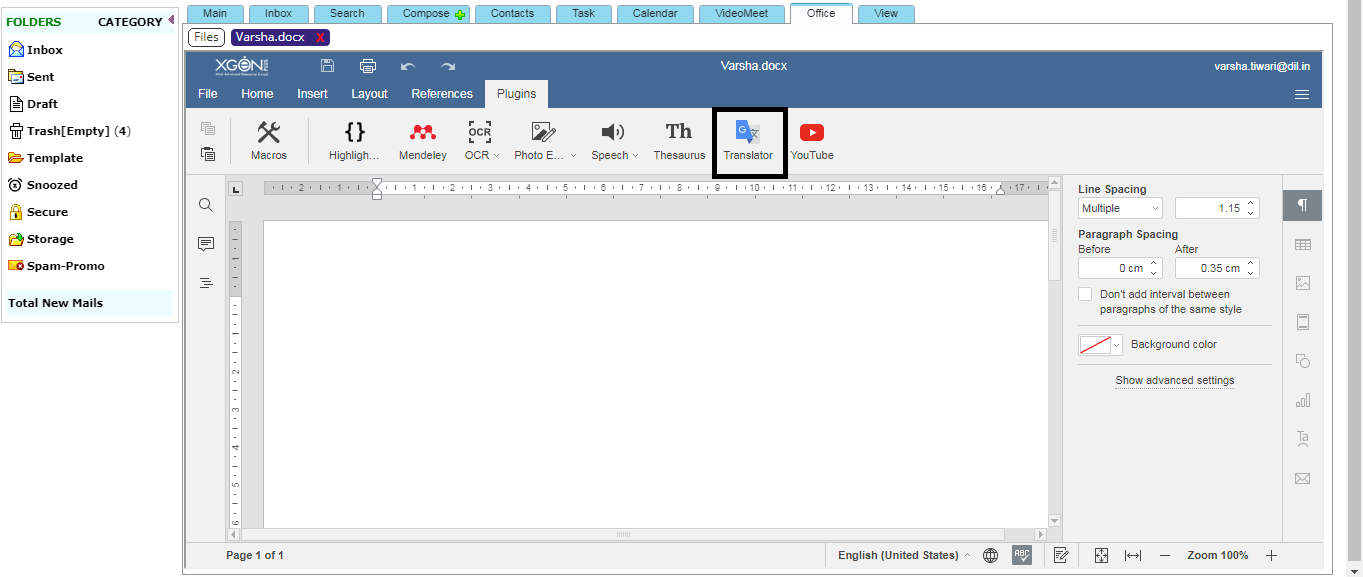
Task: Open Chart settings in right sidebar
Action: point(1303,400)
